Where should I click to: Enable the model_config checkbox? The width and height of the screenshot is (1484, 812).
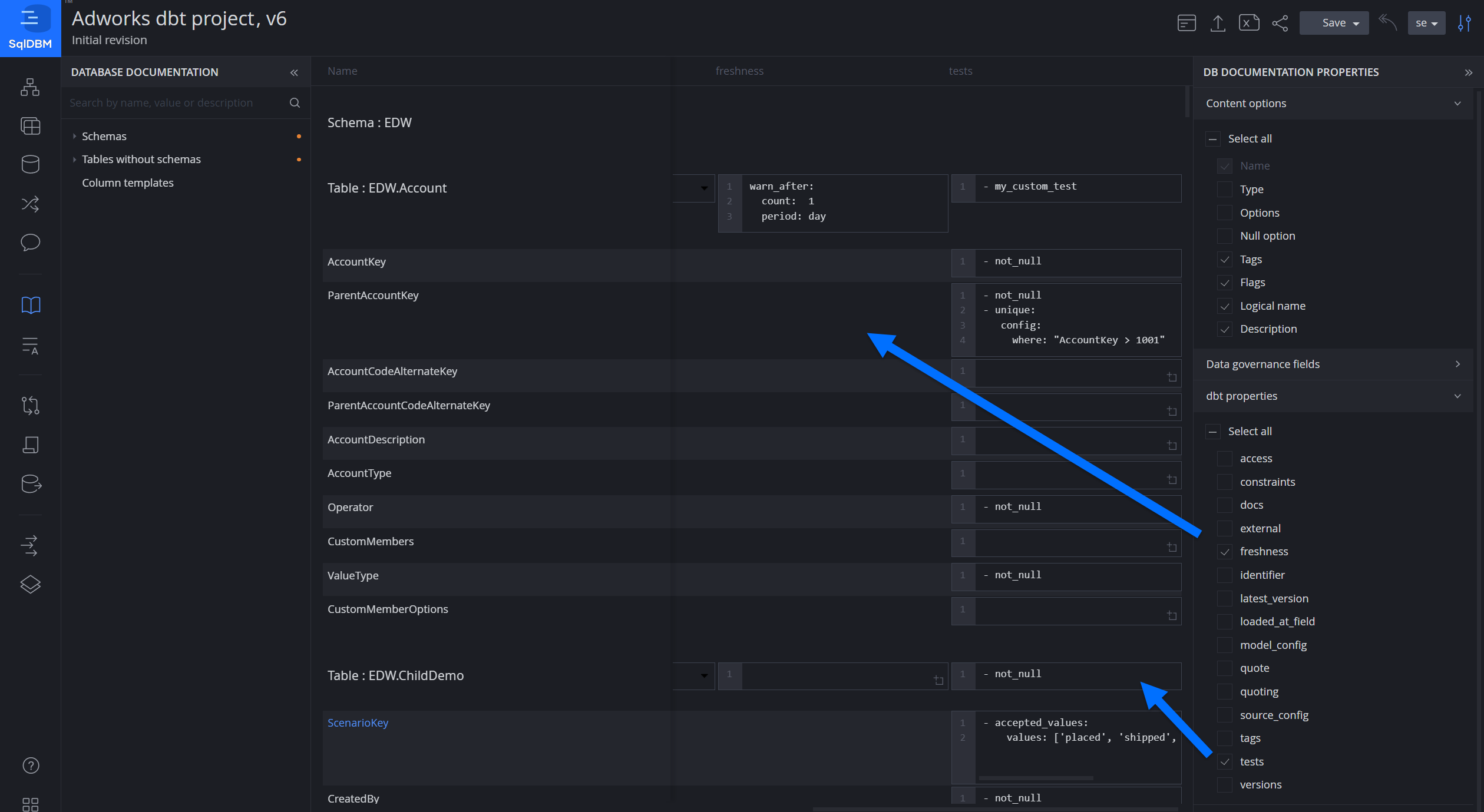point(1225,645)
